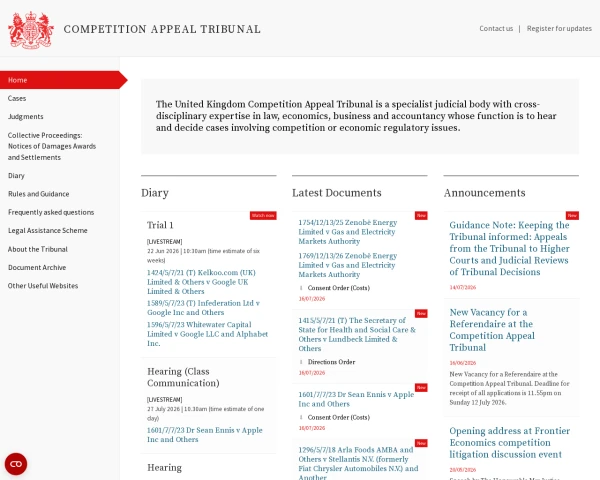Click the Watch now badge on Trial 1

click(x=263, y=216)
